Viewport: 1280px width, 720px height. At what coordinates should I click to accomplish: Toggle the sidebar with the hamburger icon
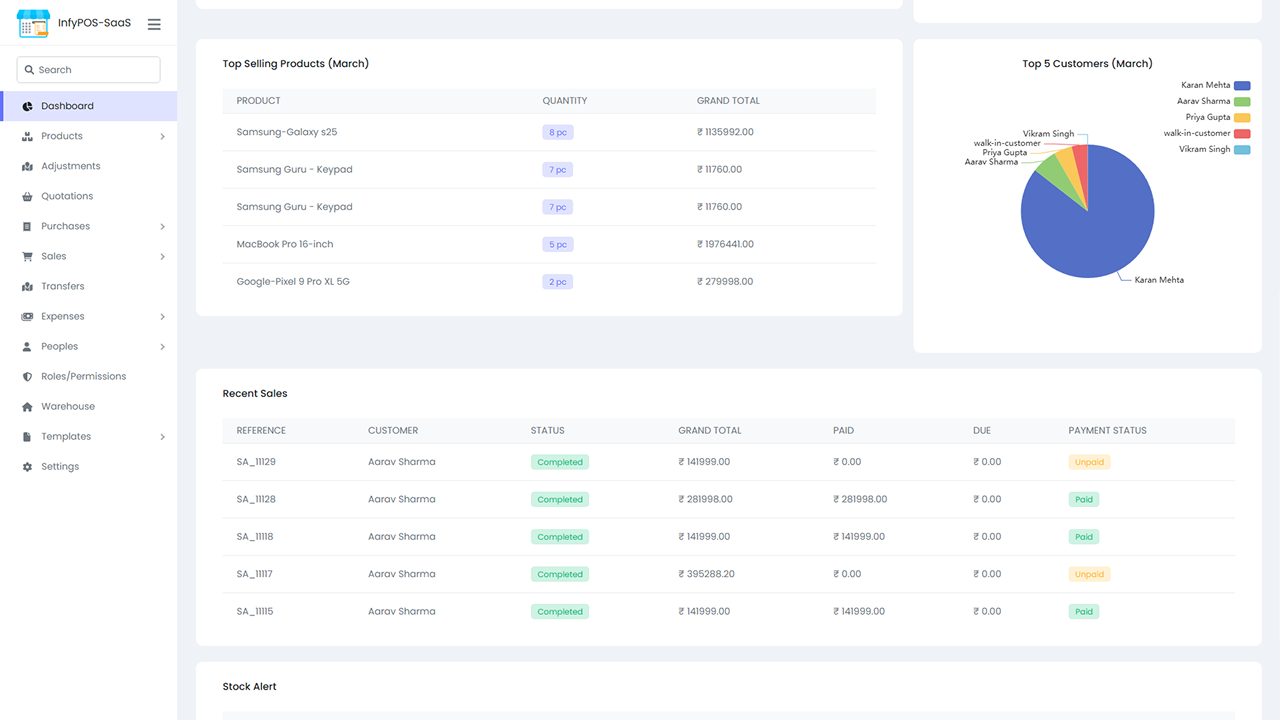(x=154, y=24)
